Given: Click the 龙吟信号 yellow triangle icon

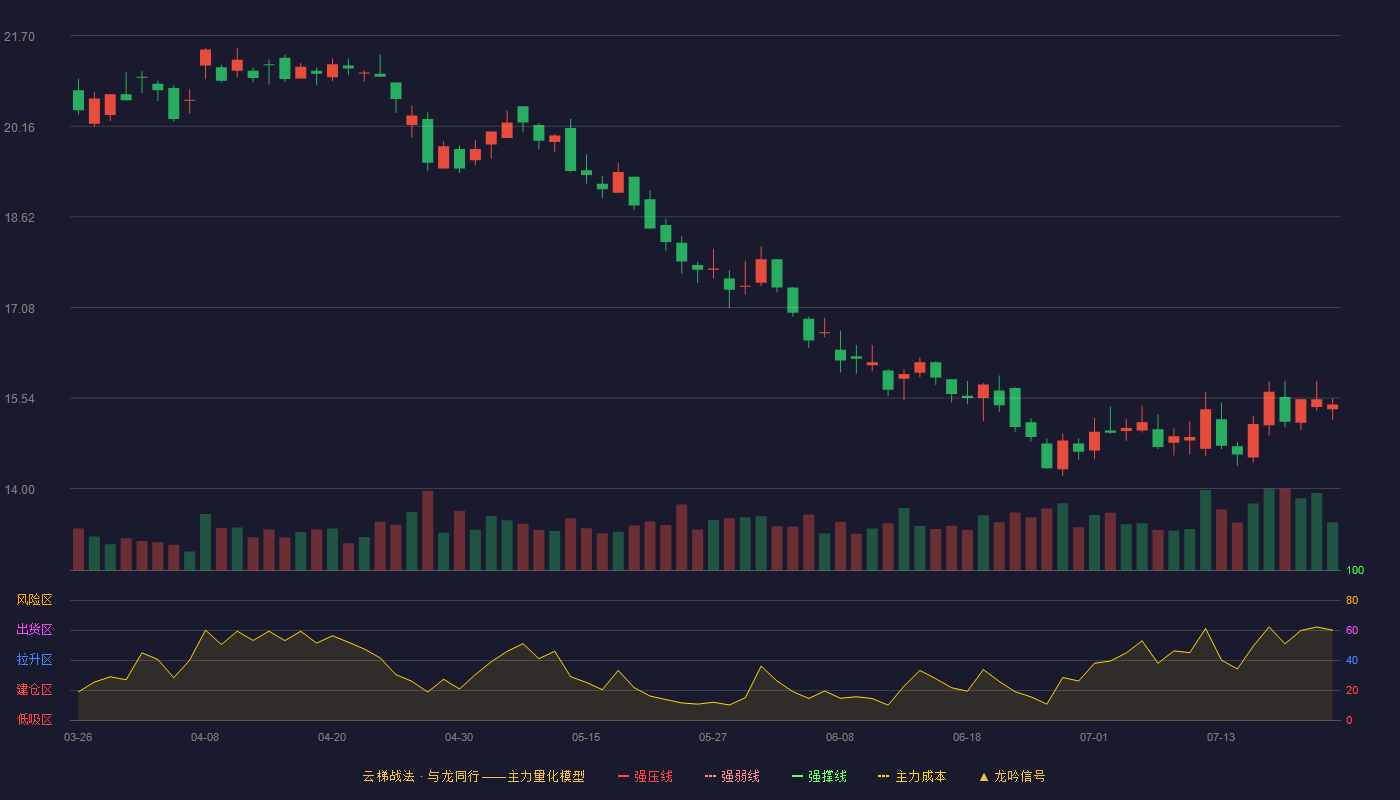Looking at the screenshot, I should point(983,776).
